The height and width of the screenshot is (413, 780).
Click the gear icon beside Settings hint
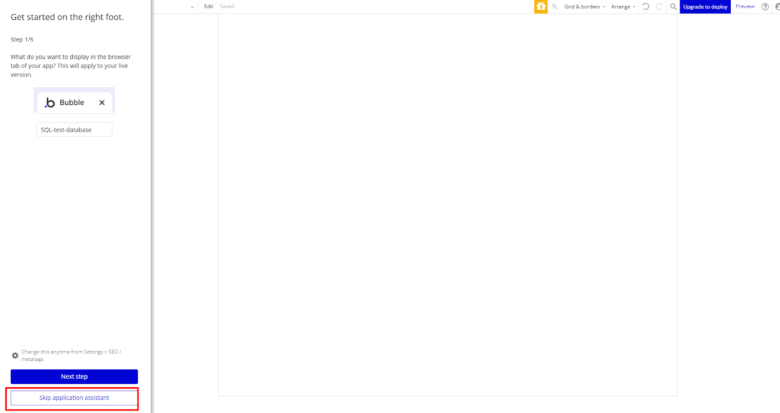15,355
